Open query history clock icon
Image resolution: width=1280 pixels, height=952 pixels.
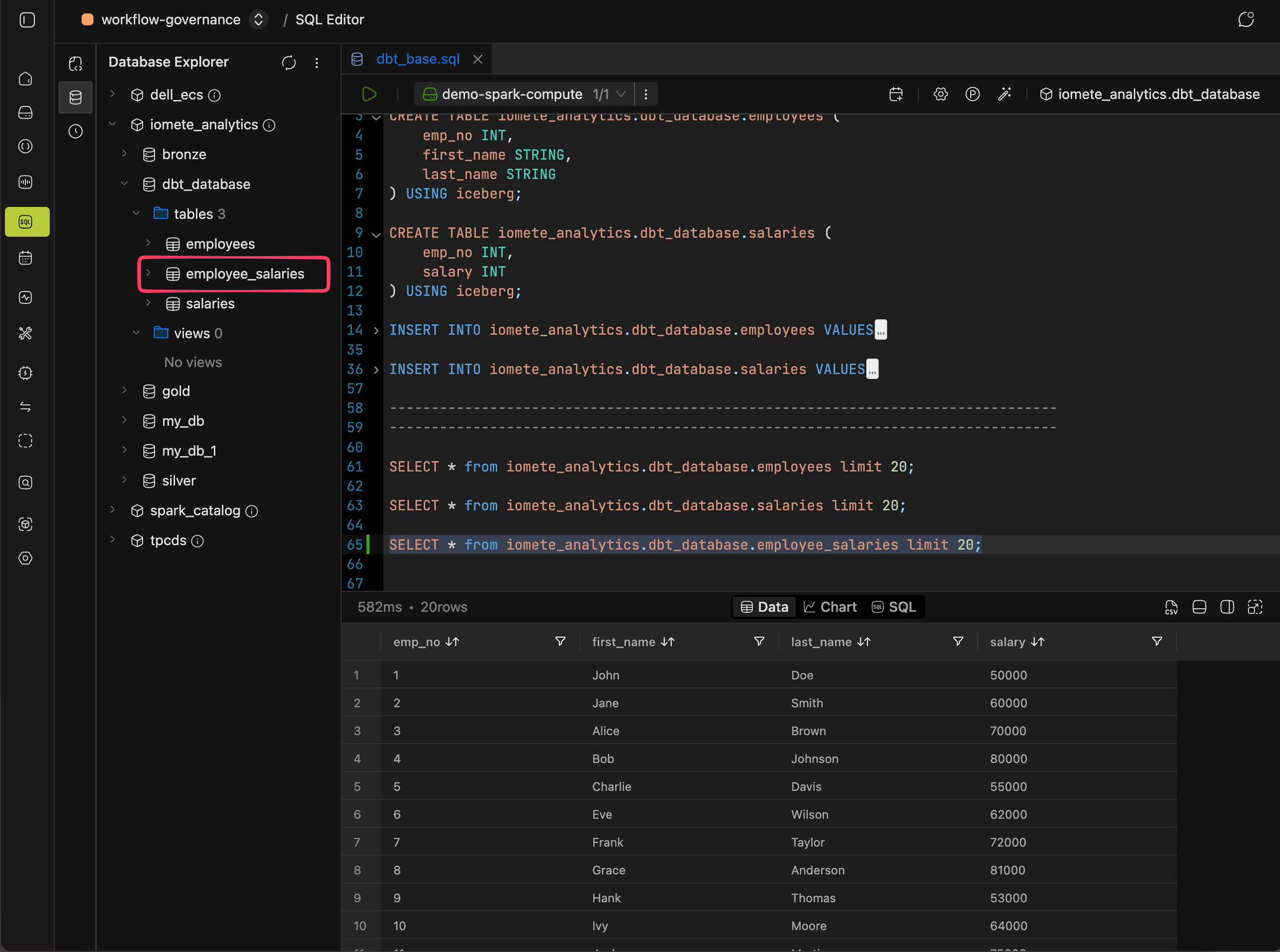pyautogui.click(x=76, y=131)
